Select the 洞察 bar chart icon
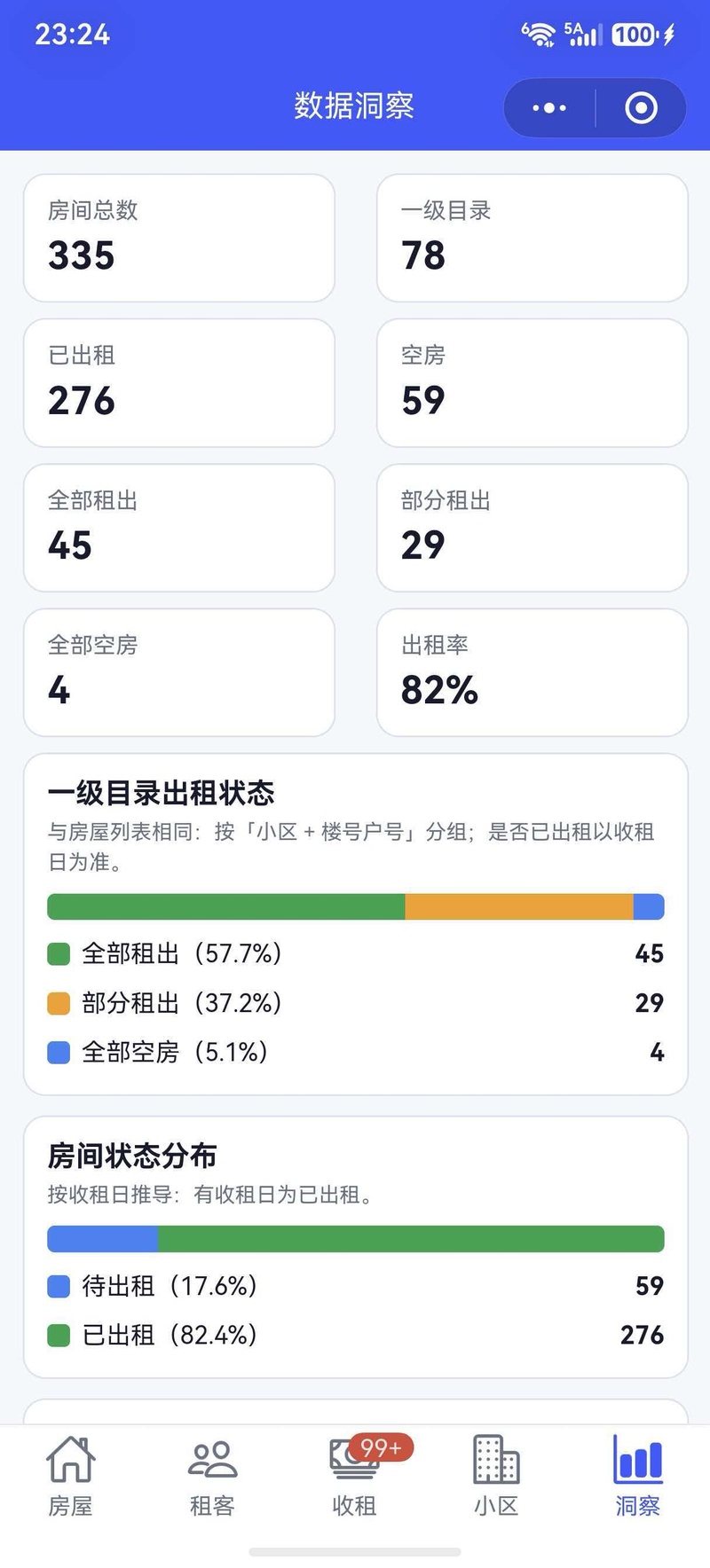This screenshot has height=1568, width=710. pyautogui.click(x=638, y=1459)
